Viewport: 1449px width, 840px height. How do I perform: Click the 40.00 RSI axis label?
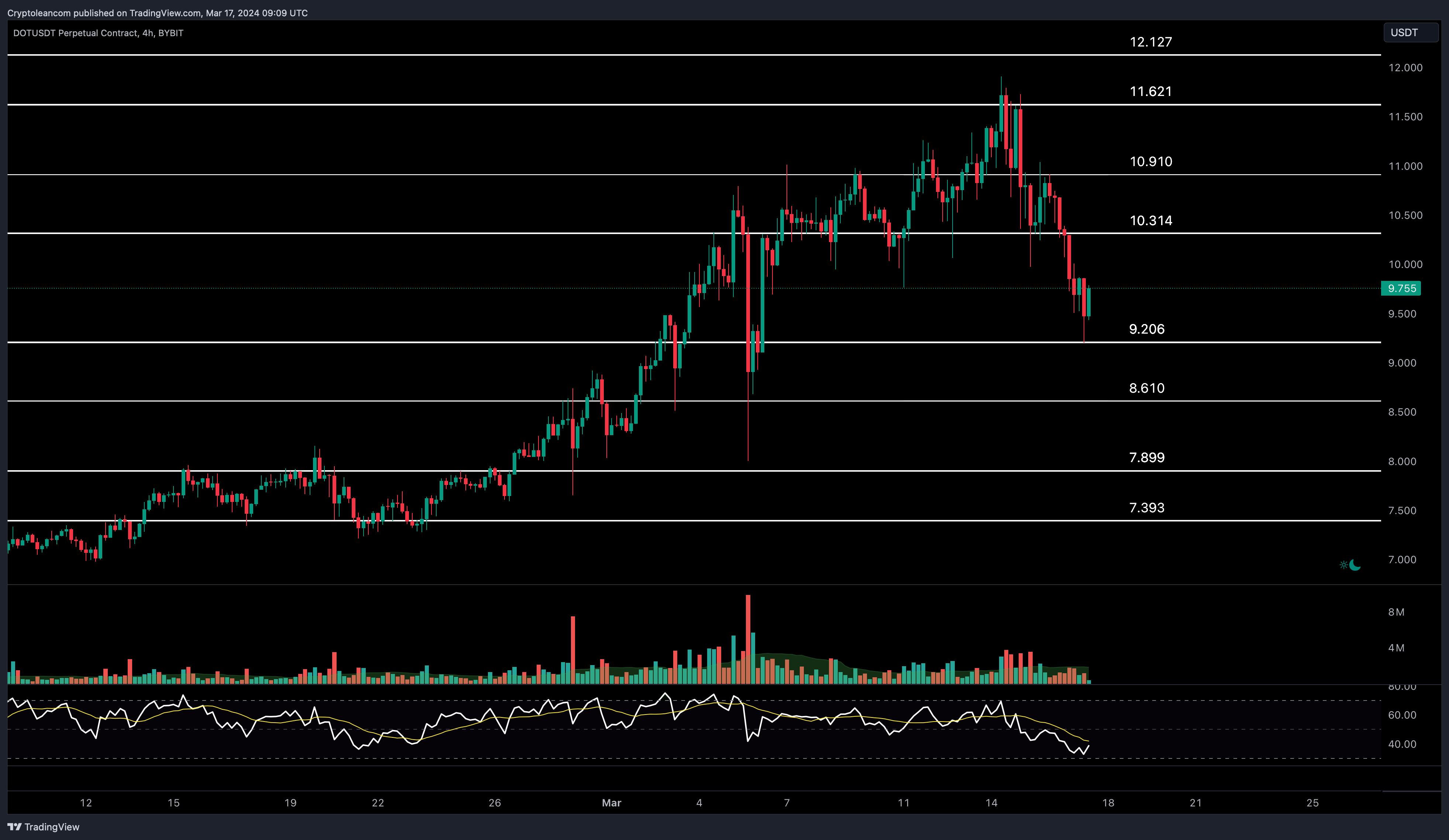(x=1402, y=744)
